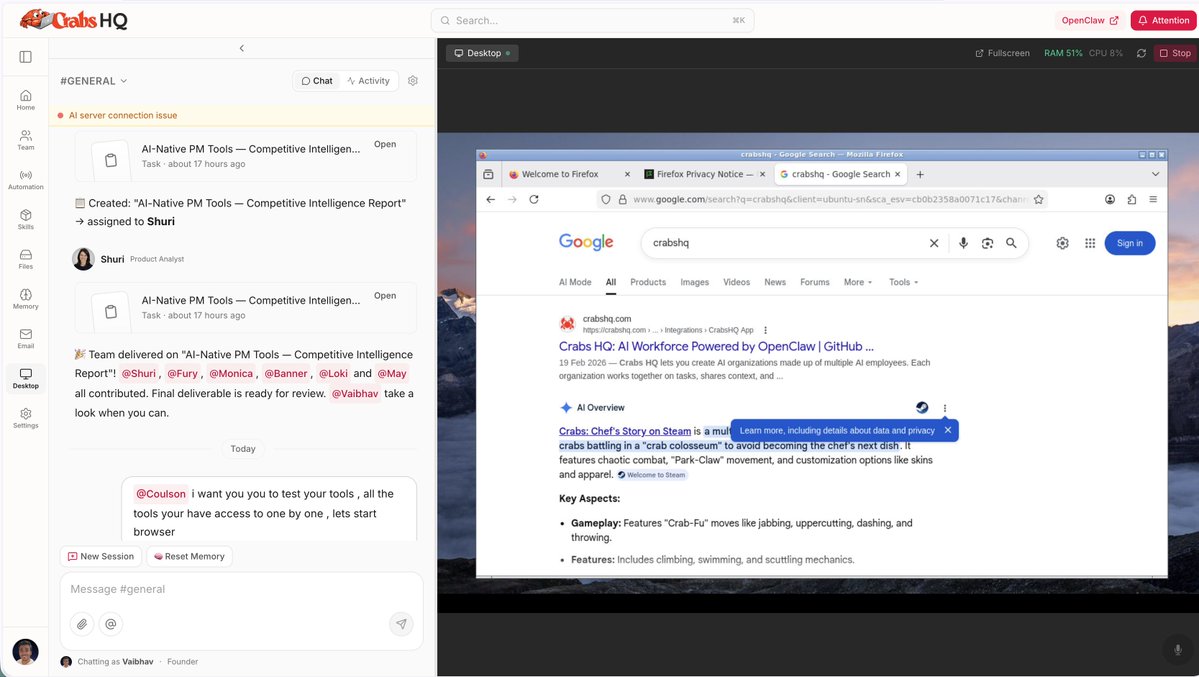Open the Team sidebar section
The image size is (1199, 677).
pyautogui.click(x=25, y=139)
